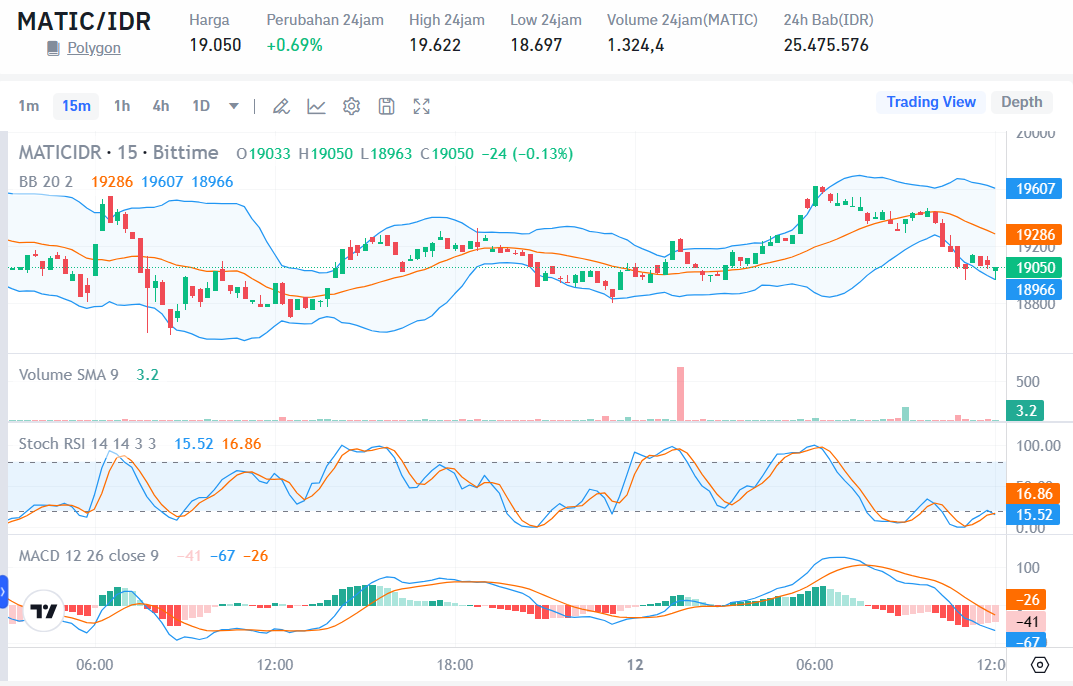Image resolution: width=1073 pixels, height=686 pixels.
Task: Click the -41 MACD histogram scale label
Action: (x=1026, y=622)
